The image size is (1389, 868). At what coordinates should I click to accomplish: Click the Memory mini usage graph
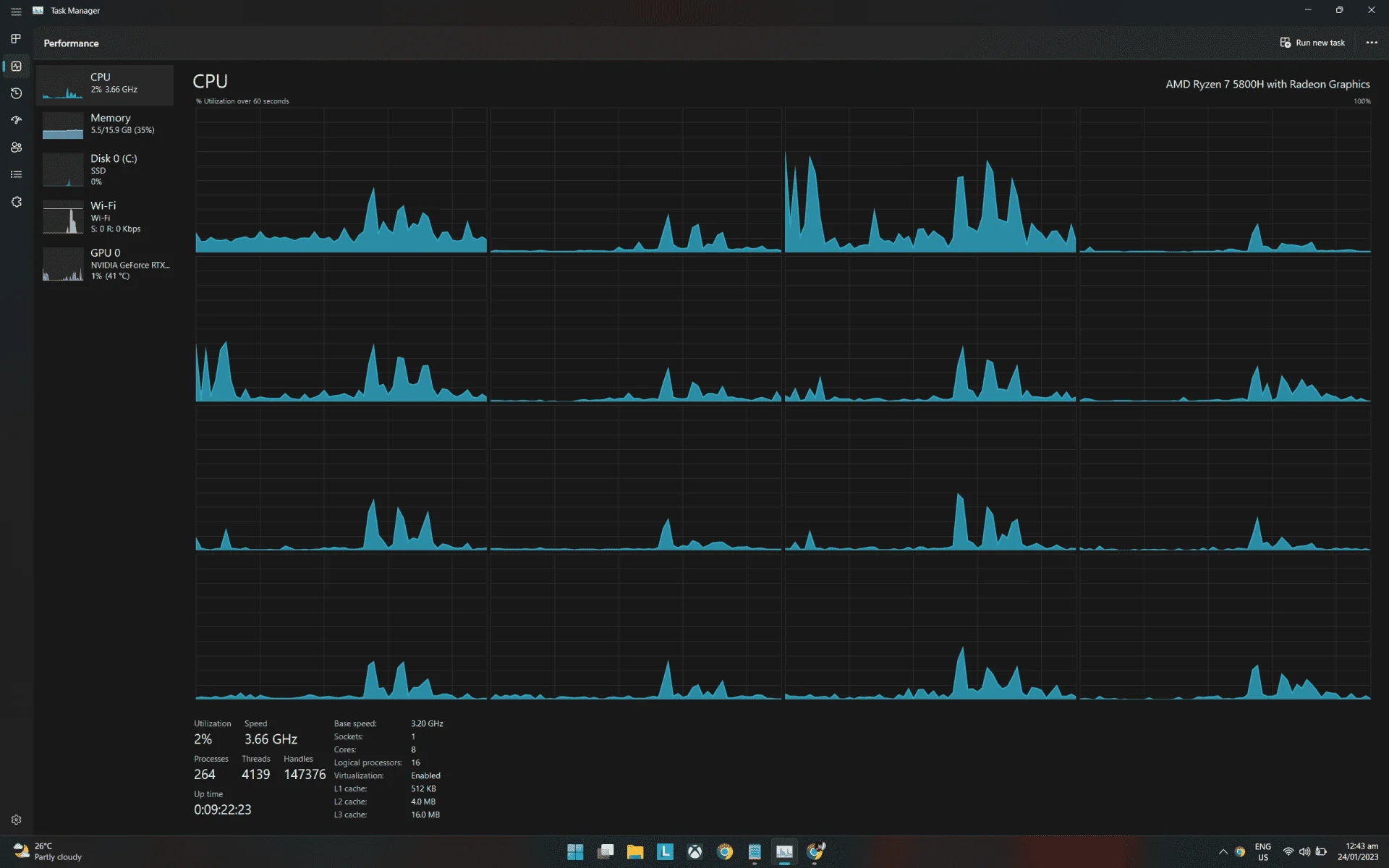coord(63,125)
